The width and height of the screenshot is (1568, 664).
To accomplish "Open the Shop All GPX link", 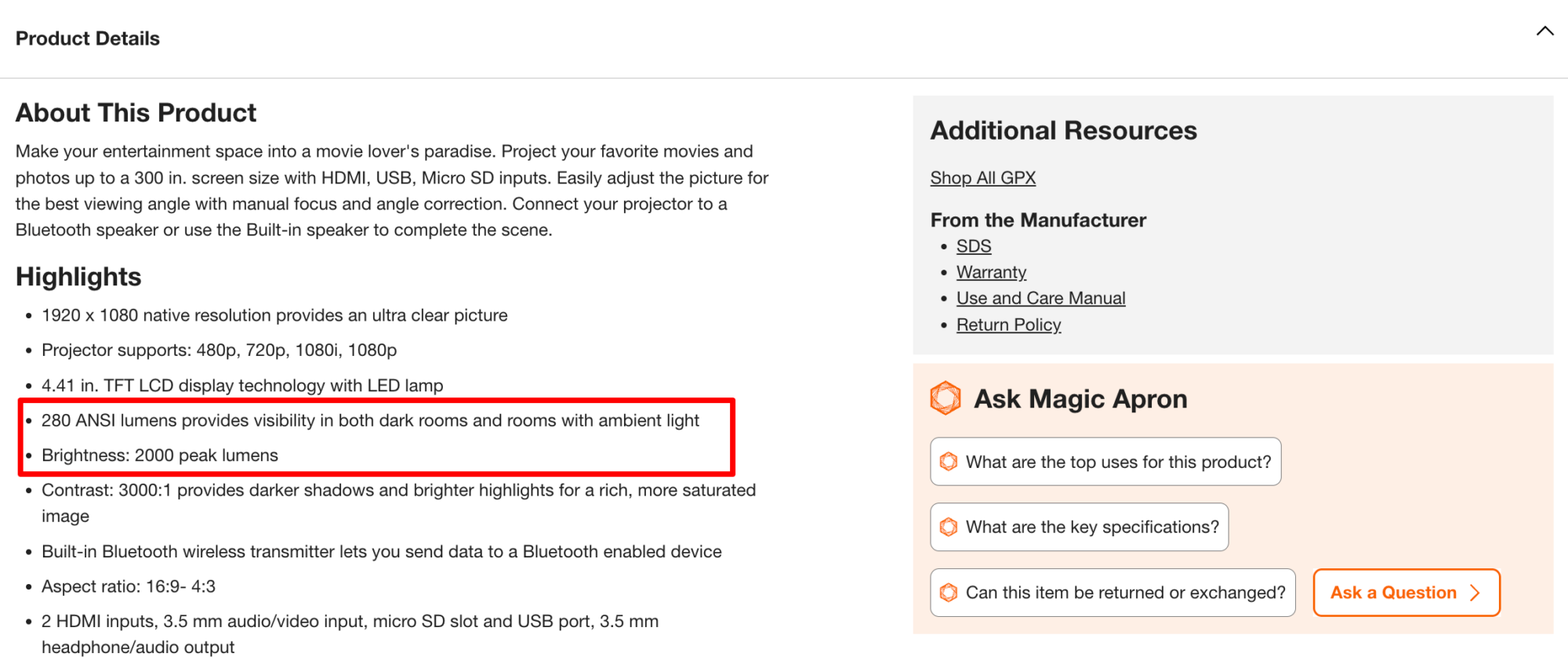I will [x=982, y=178].
